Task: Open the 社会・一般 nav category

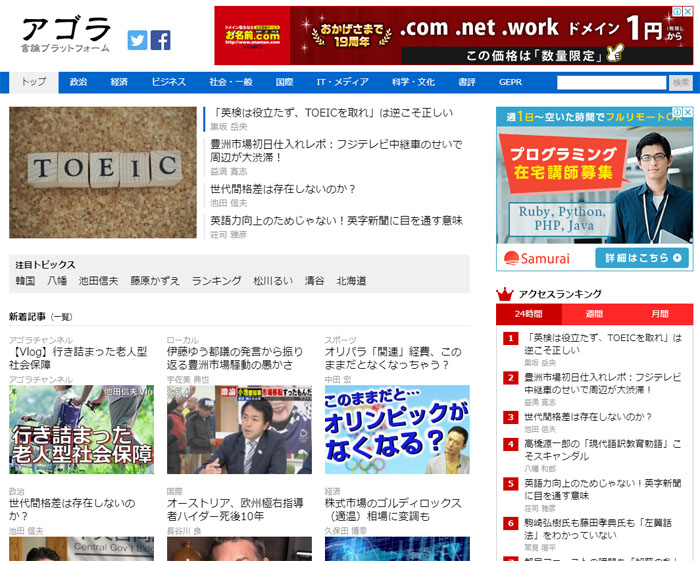Action: click(231, 82)
